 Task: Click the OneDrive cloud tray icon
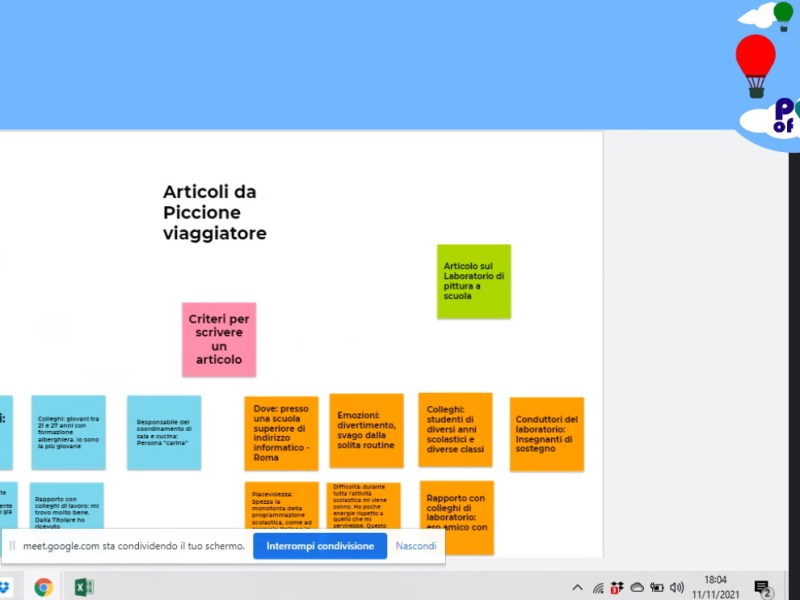(637, 588)
